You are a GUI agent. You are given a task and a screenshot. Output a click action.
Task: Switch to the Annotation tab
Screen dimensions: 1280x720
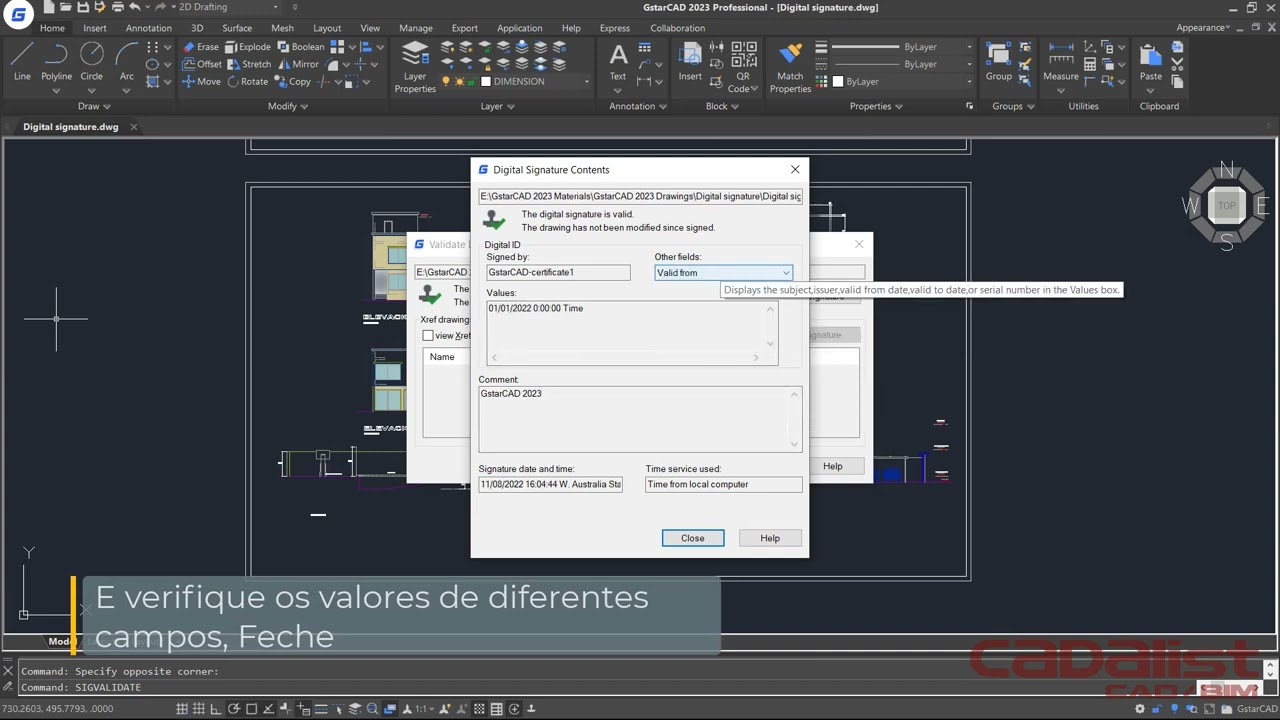(x=149, y=28)
